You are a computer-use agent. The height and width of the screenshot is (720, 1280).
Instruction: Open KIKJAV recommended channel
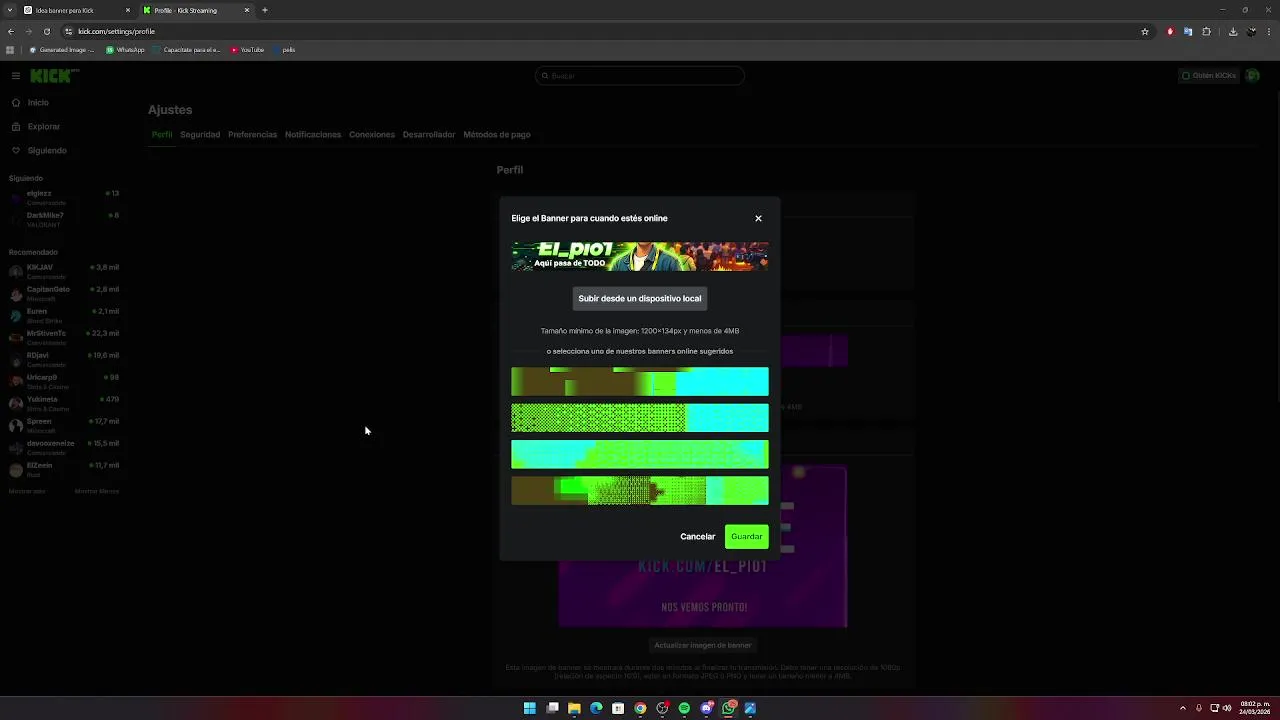(x=64, y=271)
